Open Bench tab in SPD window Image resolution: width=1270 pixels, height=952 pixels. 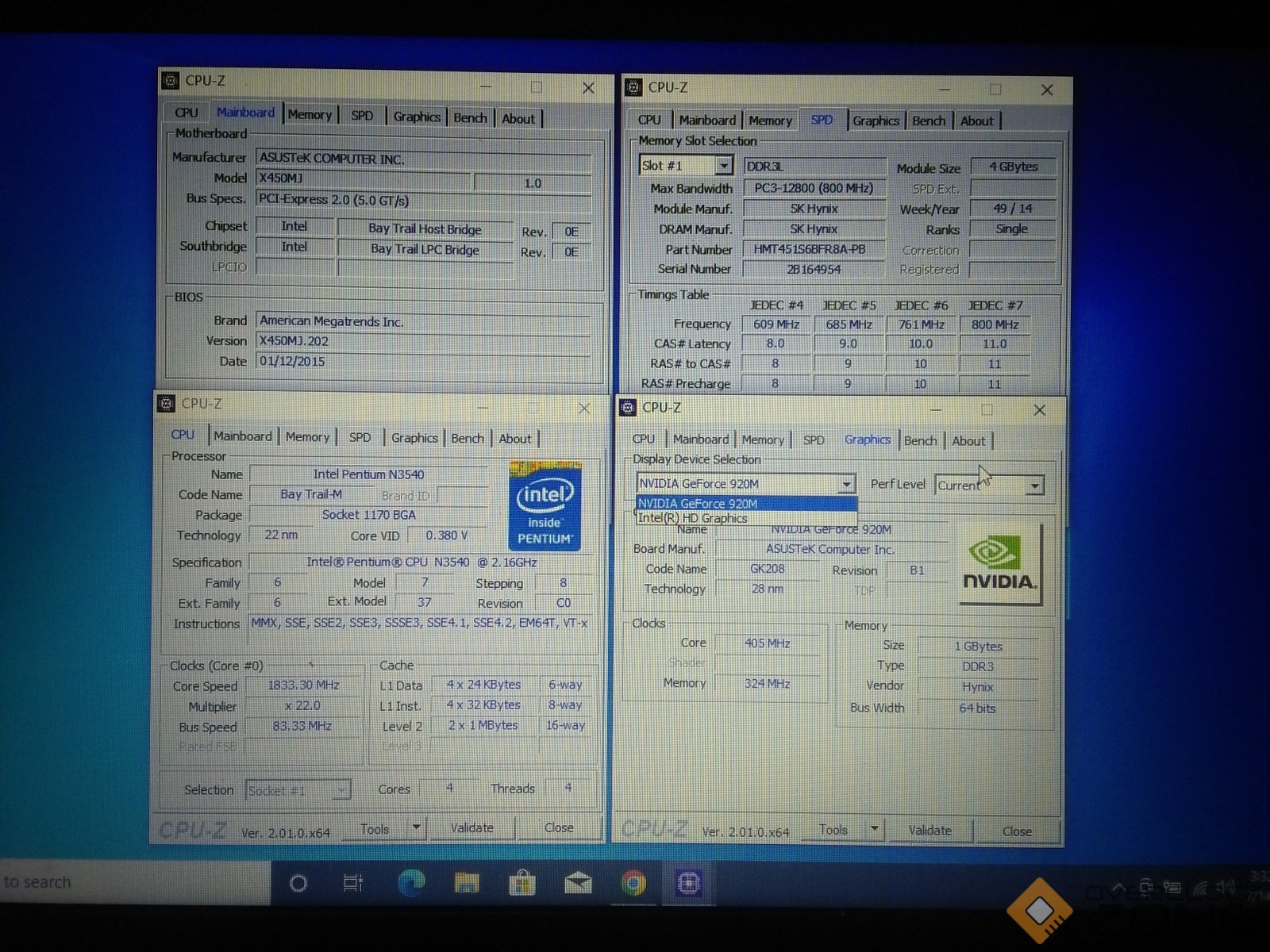click(x=929, y=121)
